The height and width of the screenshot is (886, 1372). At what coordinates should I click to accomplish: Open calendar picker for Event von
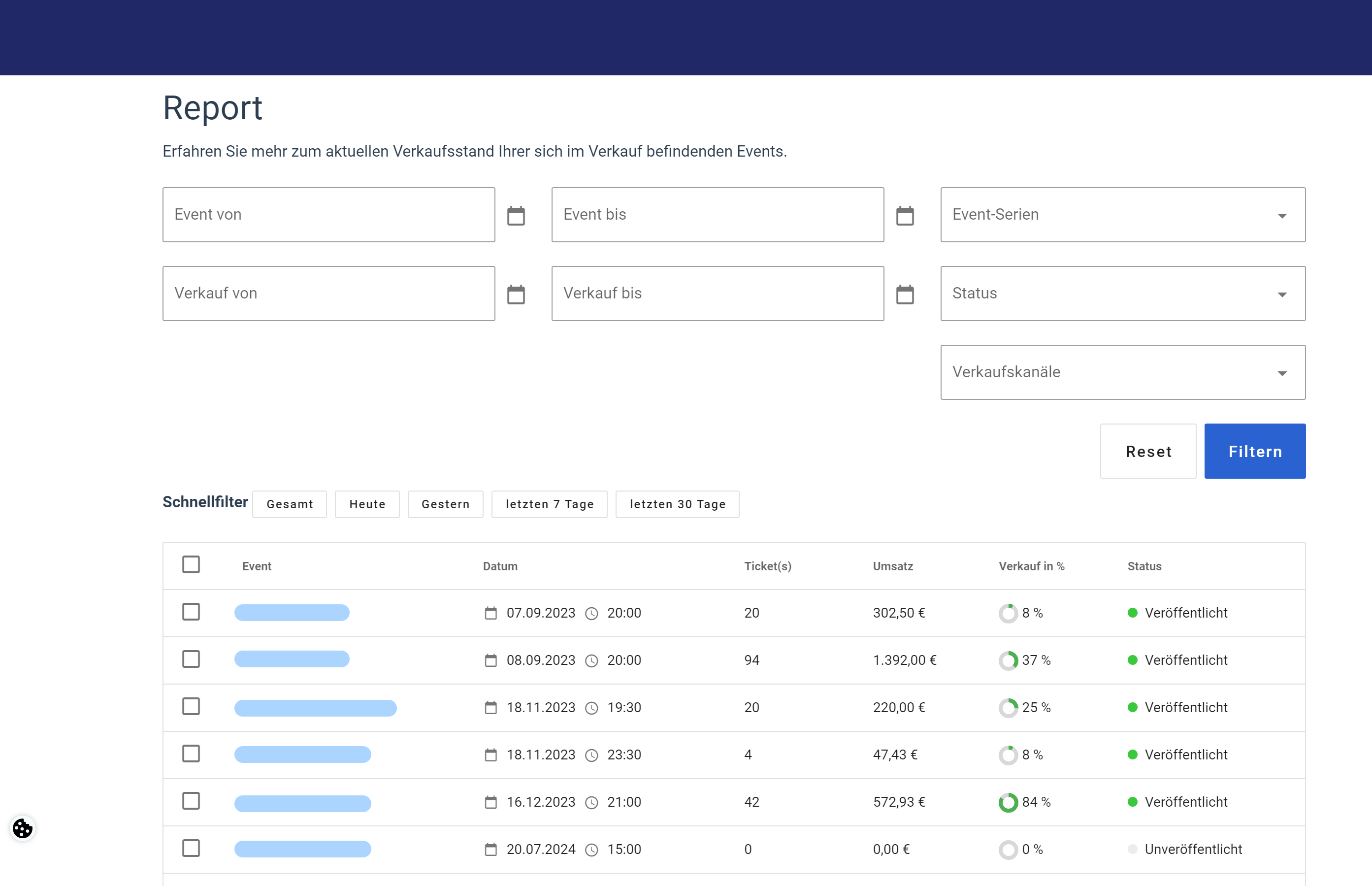pos(516,216)
